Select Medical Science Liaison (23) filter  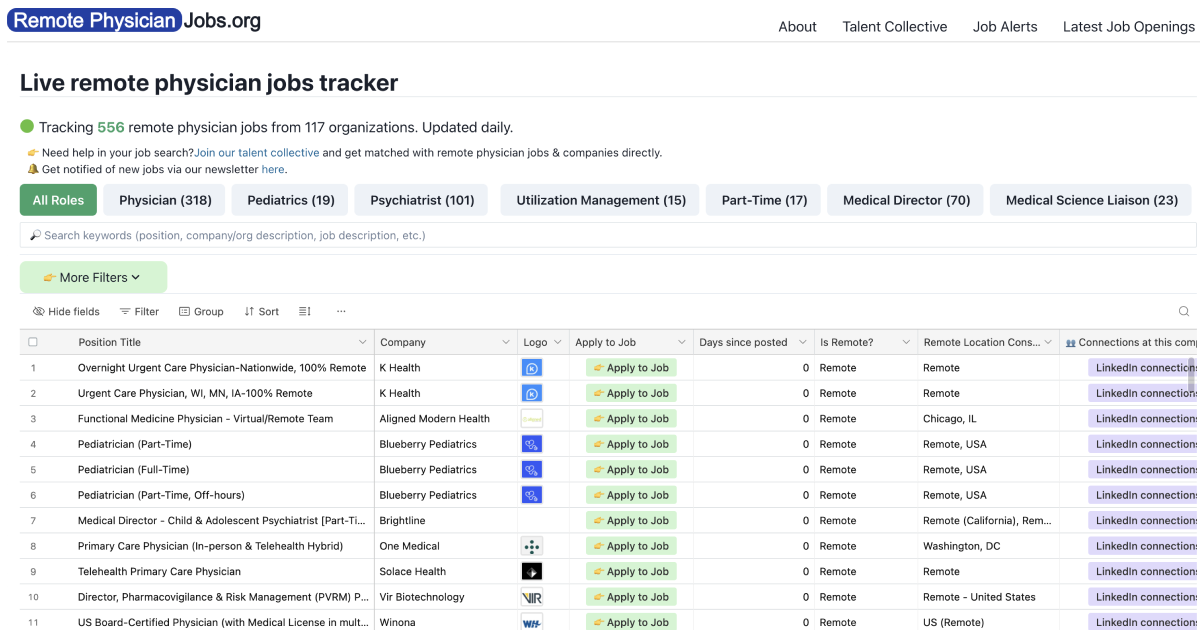pos(1091,200)
